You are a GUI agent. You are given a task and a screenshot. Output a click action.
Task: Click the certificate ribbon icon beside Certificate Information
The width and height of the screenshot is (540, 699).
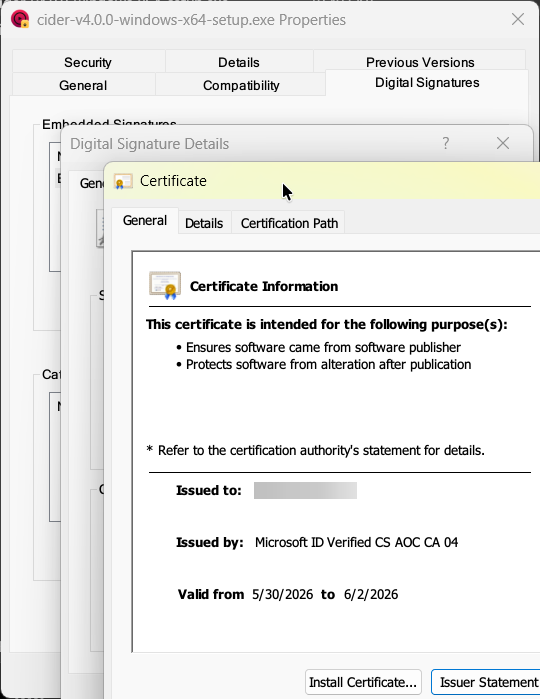(x=165, y=285)
